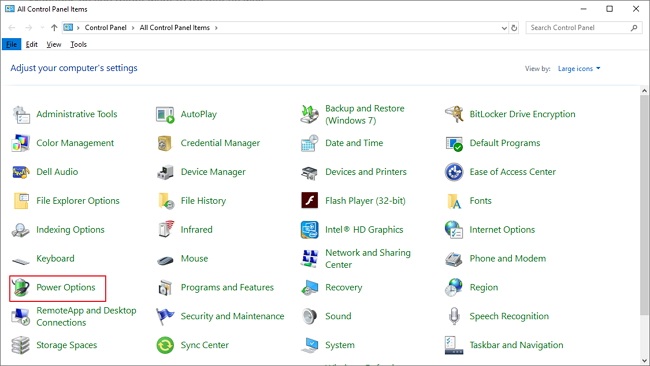The image size is (650, 366).
Task: Focus the Search Control Panel field
Action: (x=584, y=28)
